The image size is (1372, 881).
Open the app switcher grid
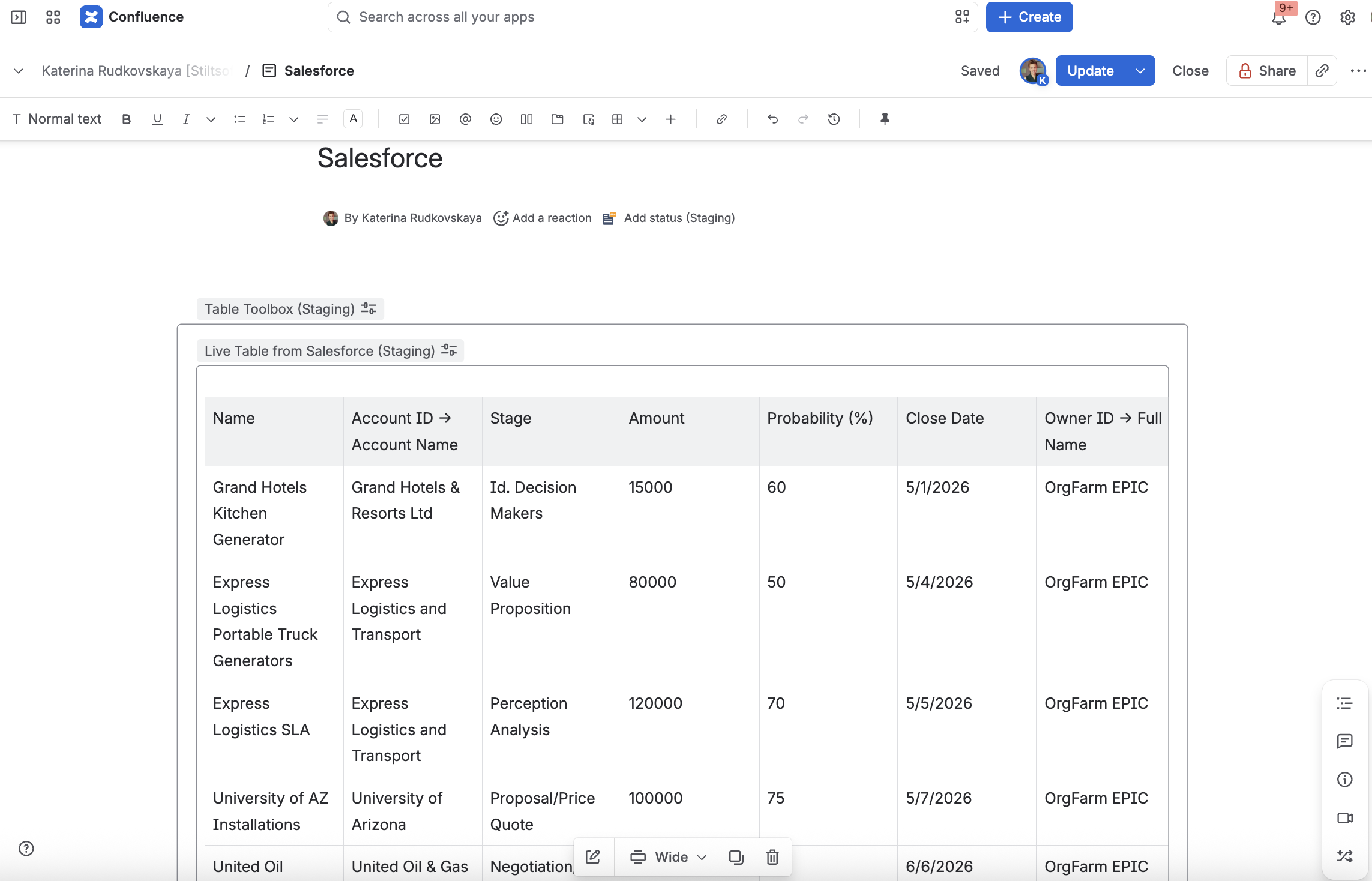[x=53, y=17]
